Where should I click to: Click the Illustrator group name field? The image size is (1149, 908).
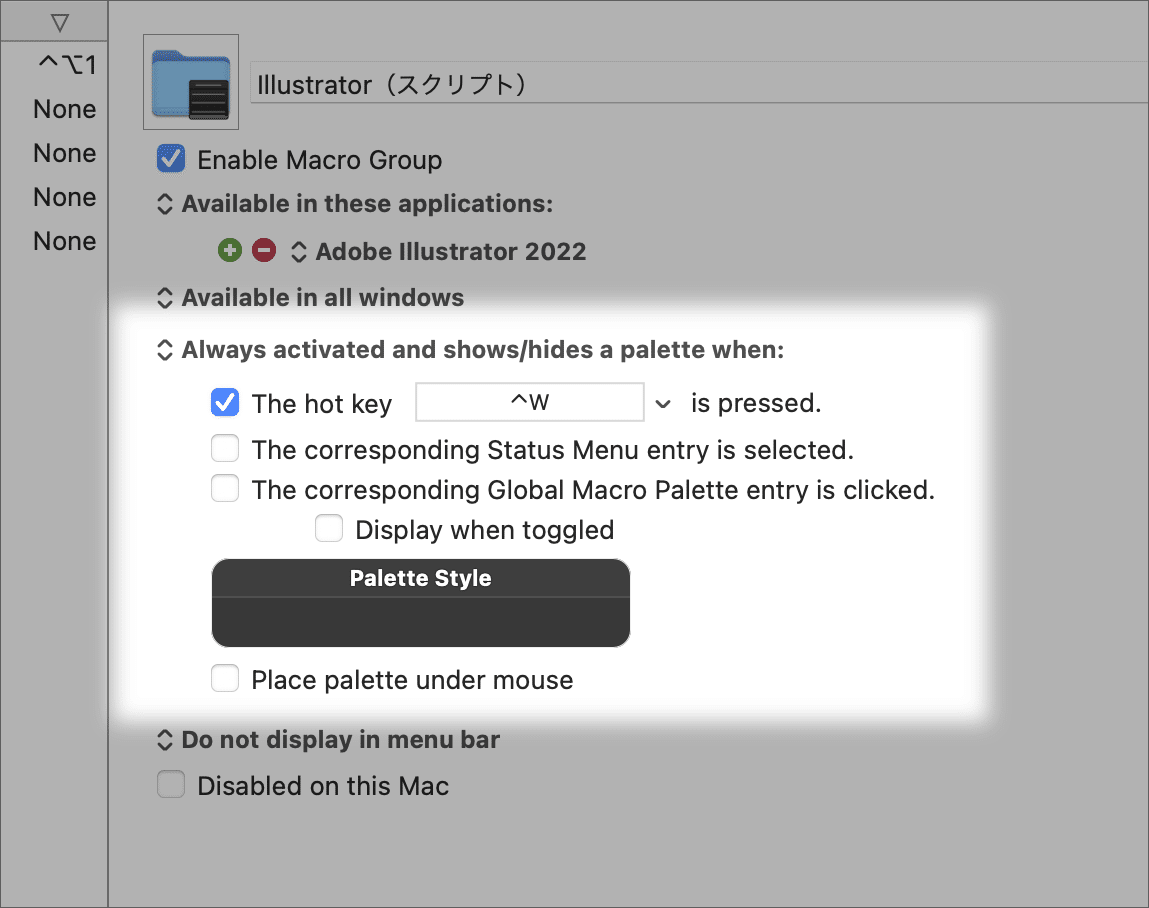pos(699,84)
